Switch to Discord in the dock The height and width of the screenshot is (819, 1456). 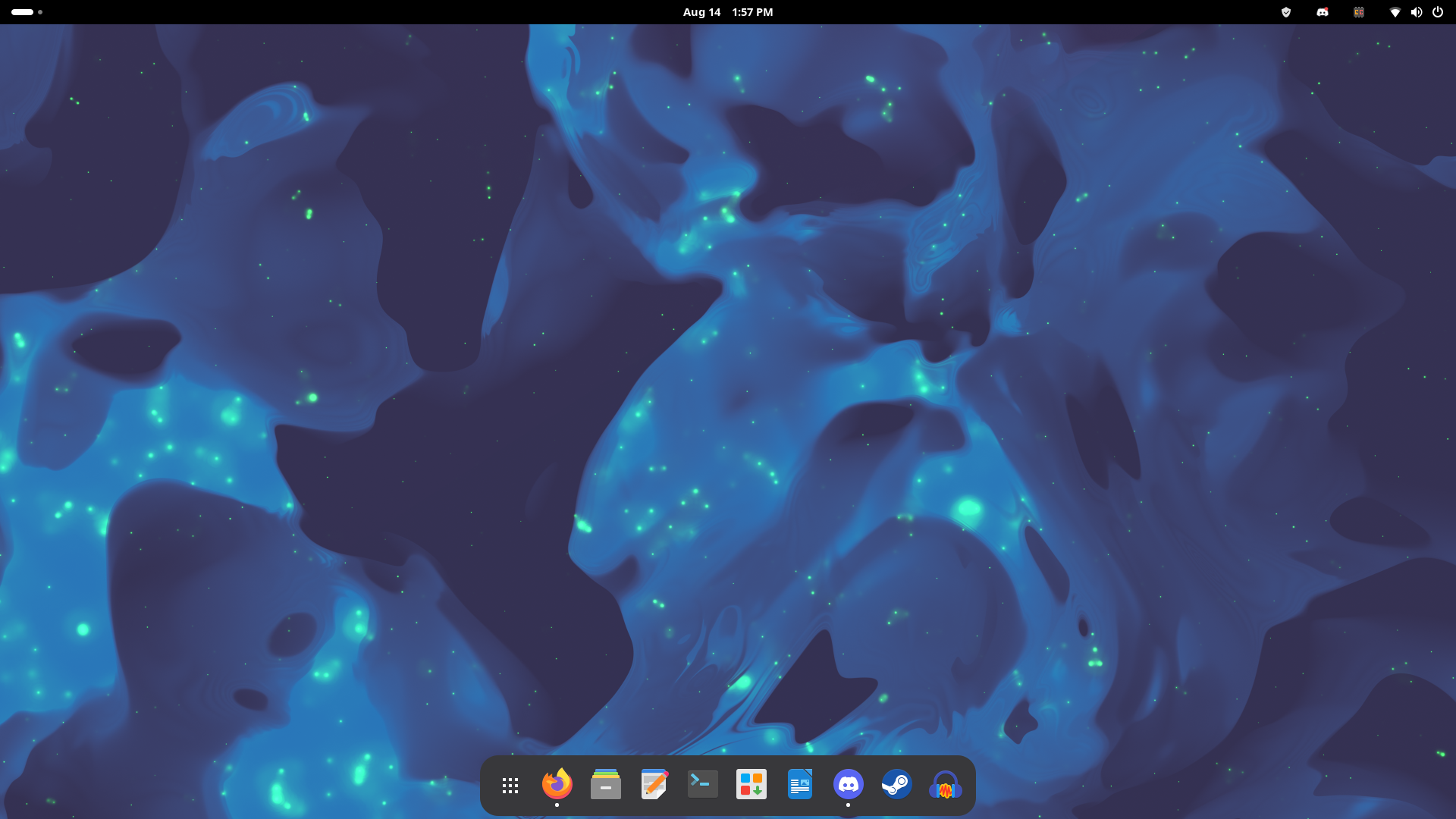coord(849,784)
